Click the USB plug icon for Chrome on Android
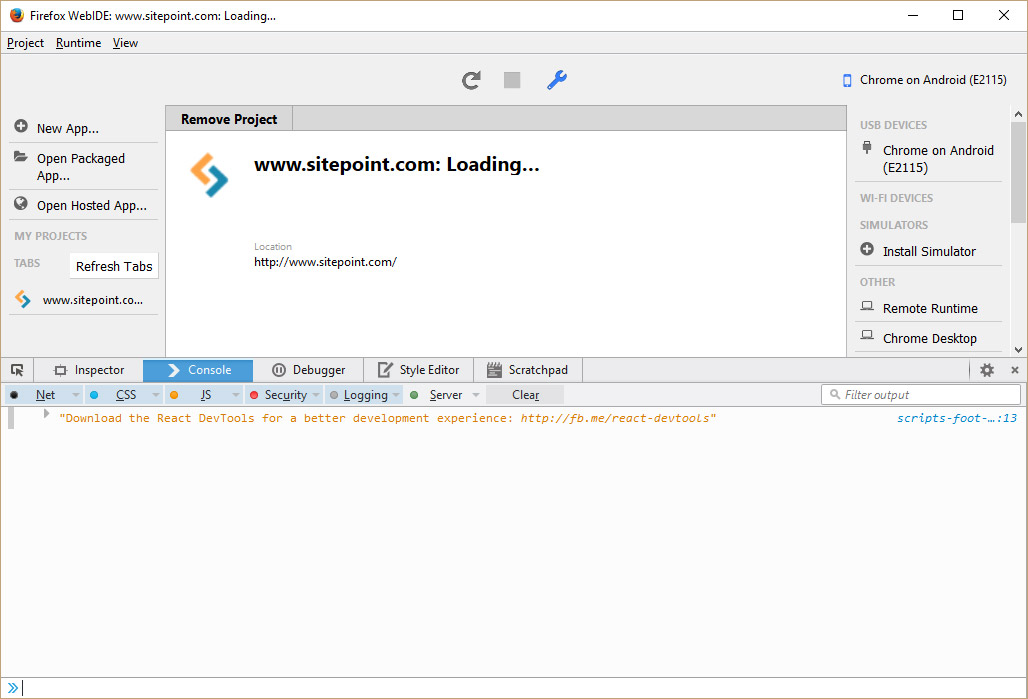This screenshot has width=1028, height=699. pos(867,148)
